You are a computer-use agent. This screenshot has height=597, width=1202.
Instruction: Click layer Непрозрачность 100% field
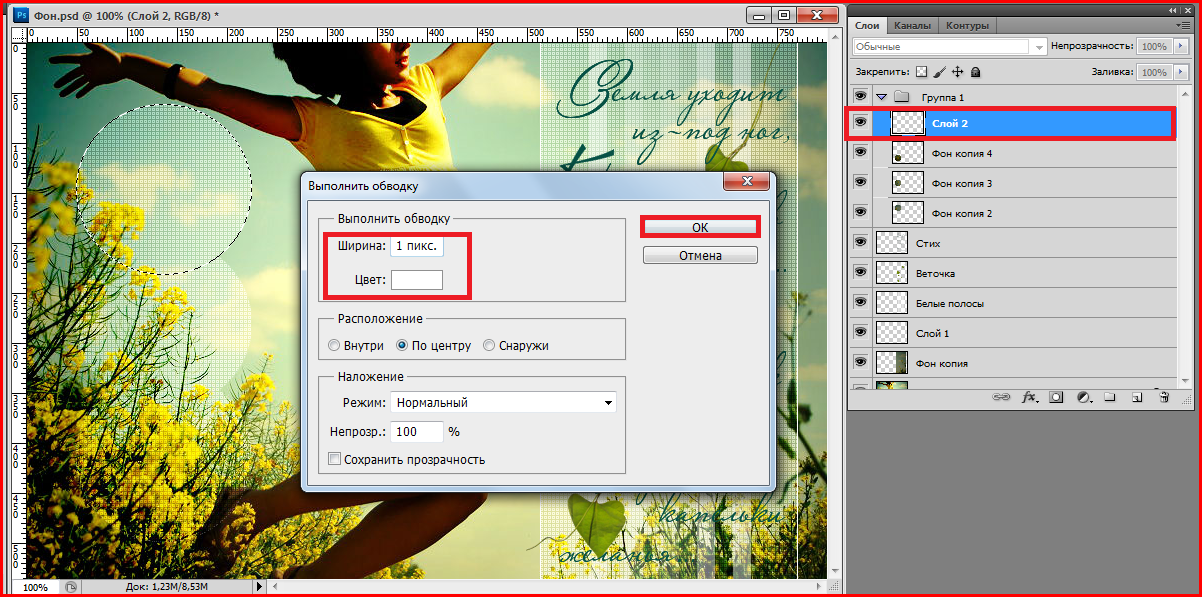1154,46
